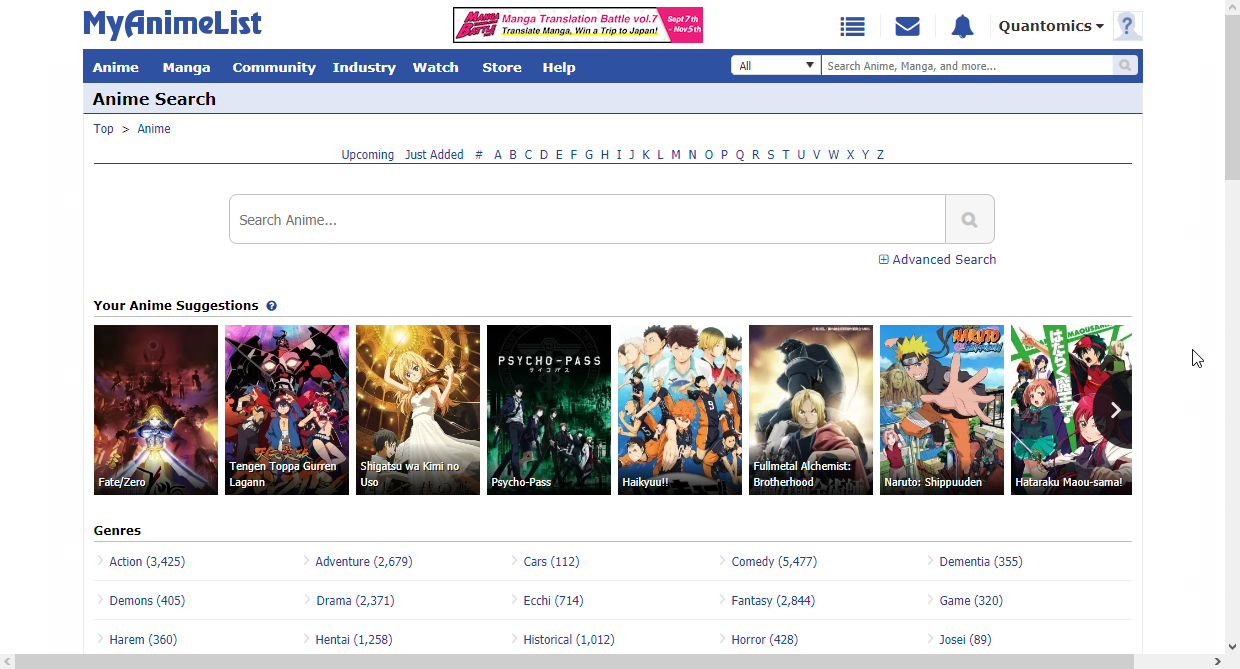Open the Psycho-Pass suggestion thumbnail

[548, 410]
